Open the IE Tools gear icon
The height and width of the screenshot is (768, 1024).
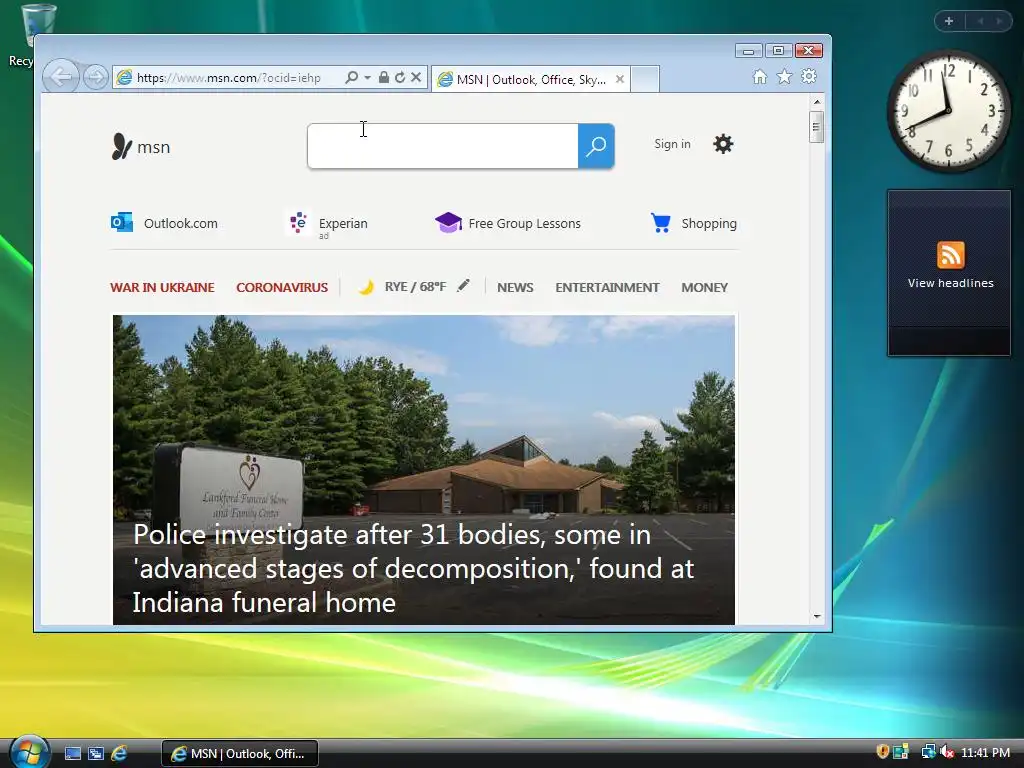tap(809, 76)
